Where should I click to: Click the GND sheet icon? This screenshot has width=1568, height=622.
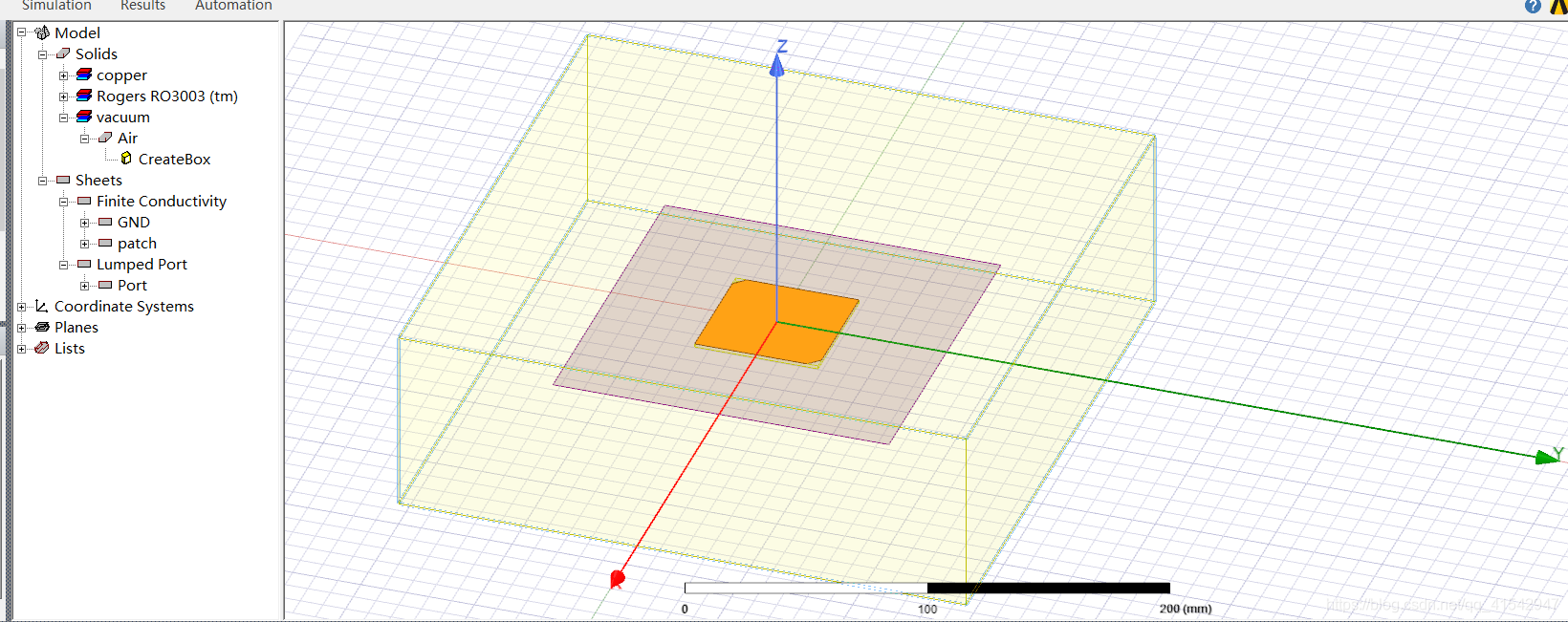coord(105,222)
